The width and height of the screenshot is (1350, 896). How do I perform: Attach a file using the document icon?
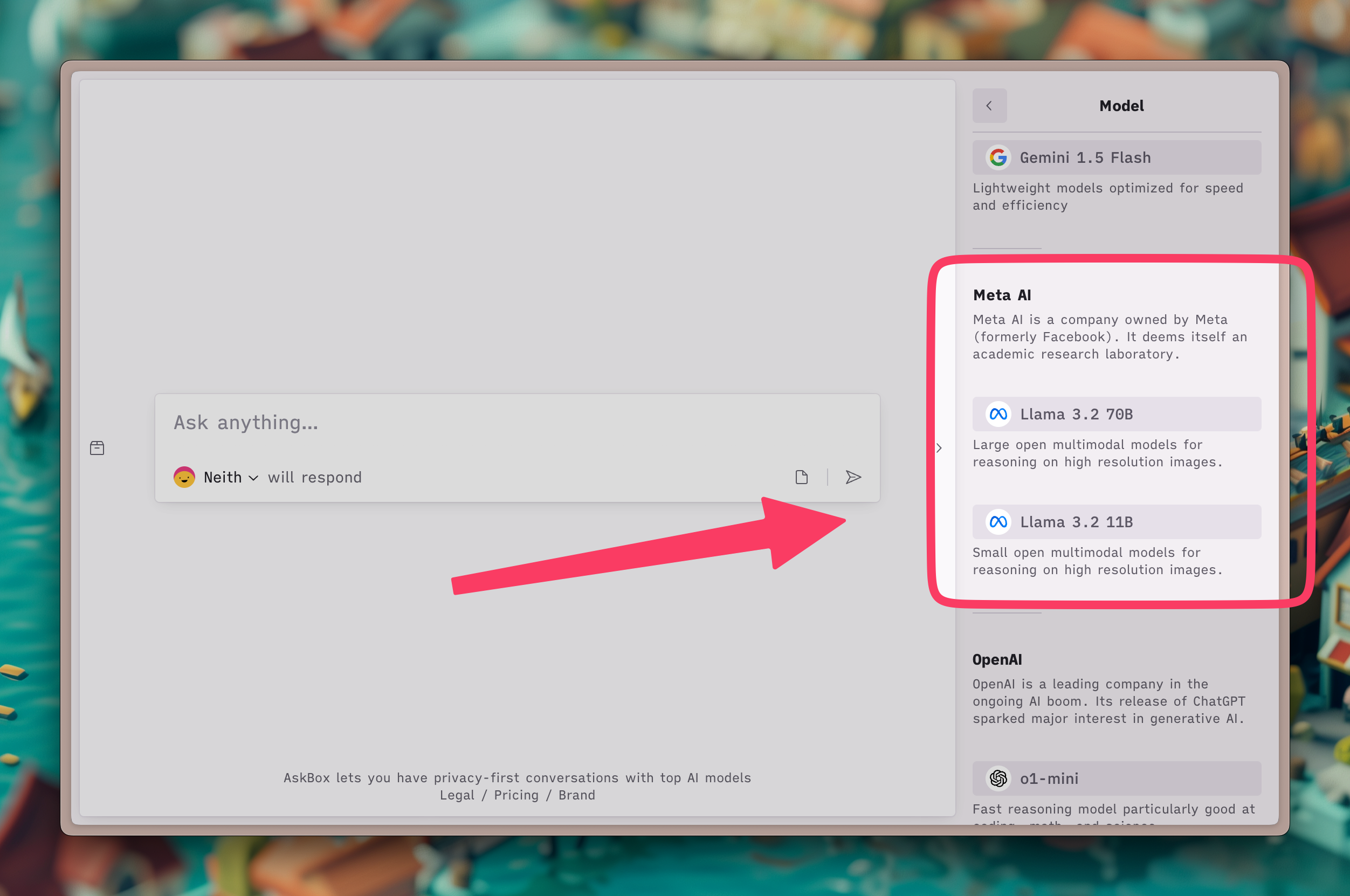click(x=802, y=477)
